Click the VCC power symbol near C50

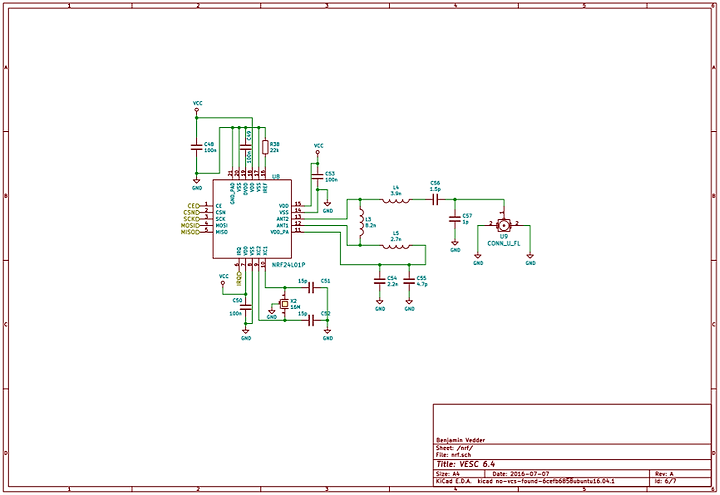tap(223, 279)
